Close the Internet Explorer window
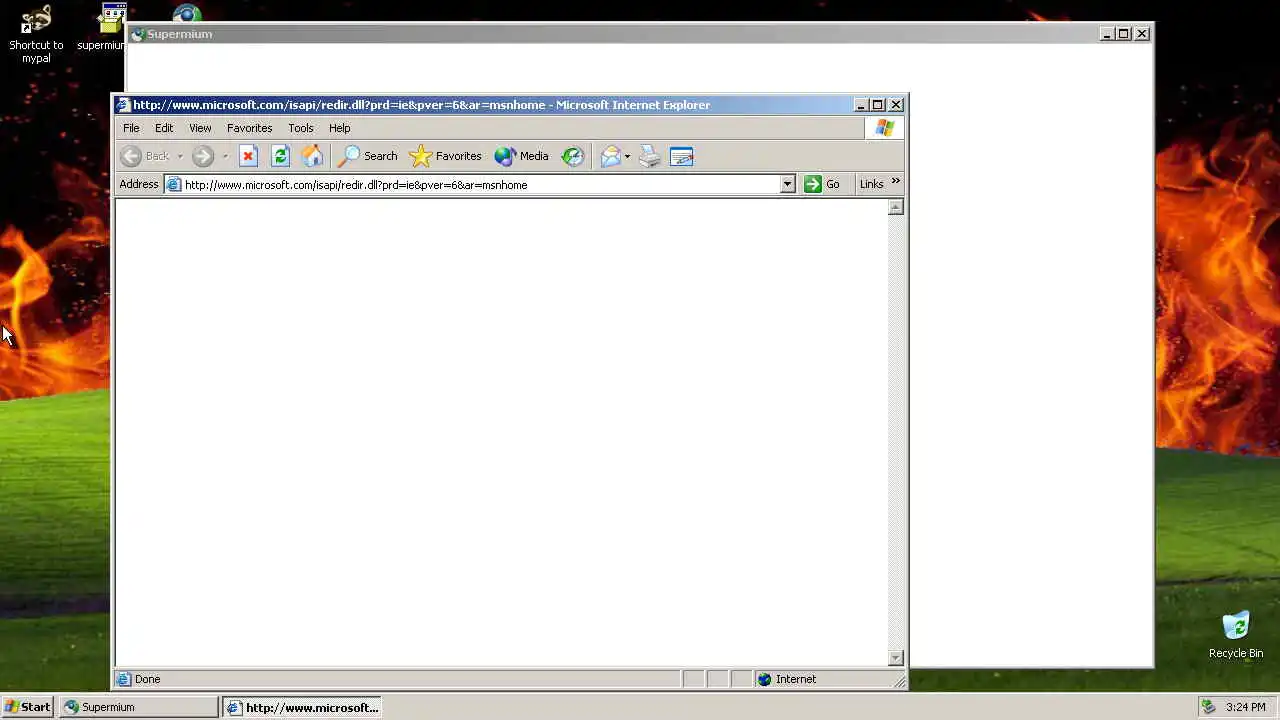Screen dimensions: 1280x720 tap(896, 104)
